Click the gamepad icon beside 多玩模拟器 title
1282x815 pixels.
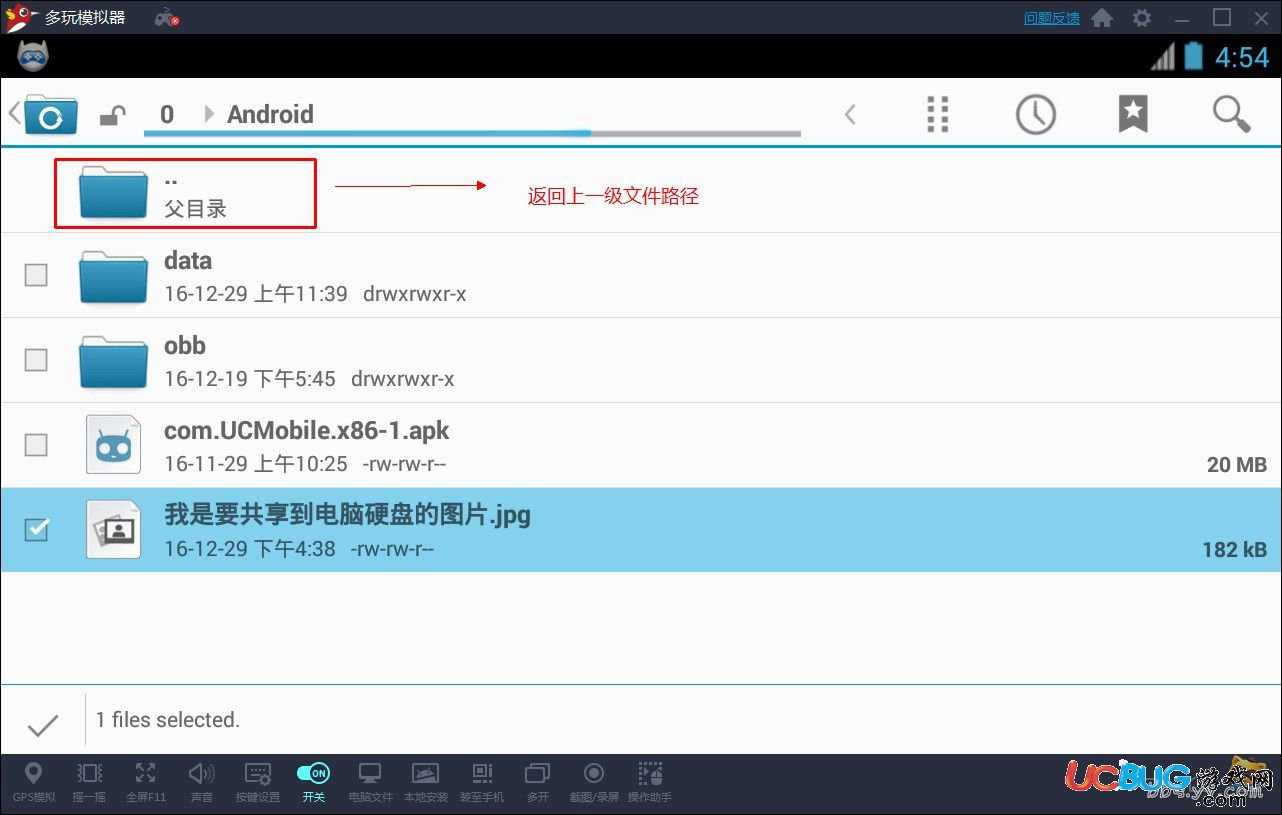pyautogui.click(x=167, y=18)
